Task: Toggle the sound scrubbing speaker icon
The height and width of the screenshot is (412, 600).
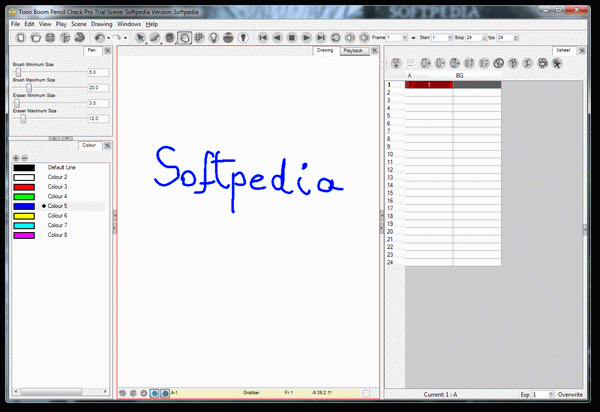Action: [x=364, y=37]
